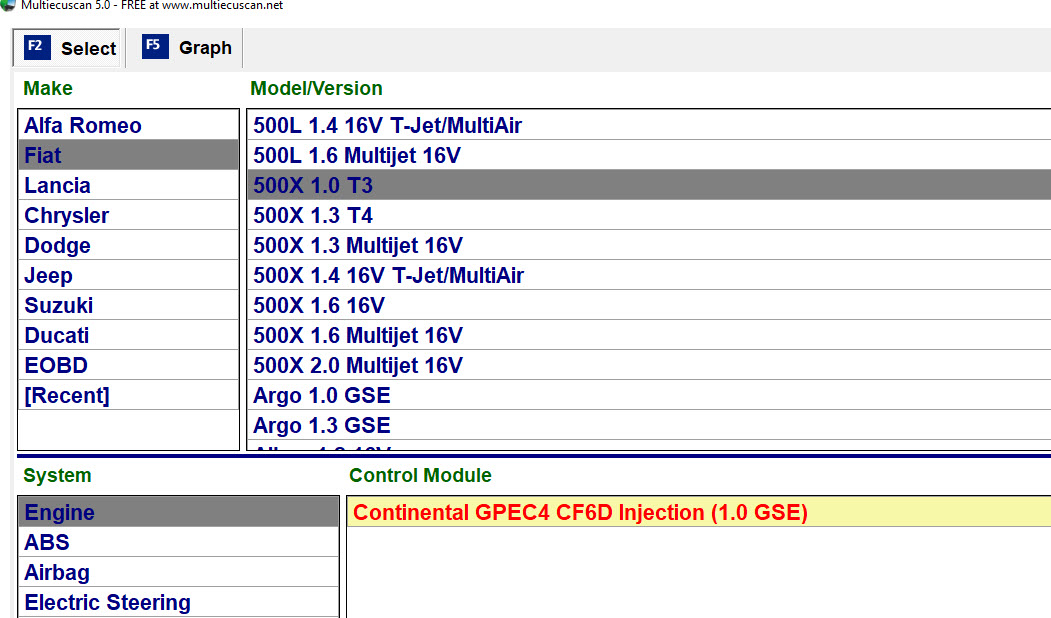Select Electric Steering system
The width and height of the screenshot is (1051, 618).
click(x=107, y=603)
